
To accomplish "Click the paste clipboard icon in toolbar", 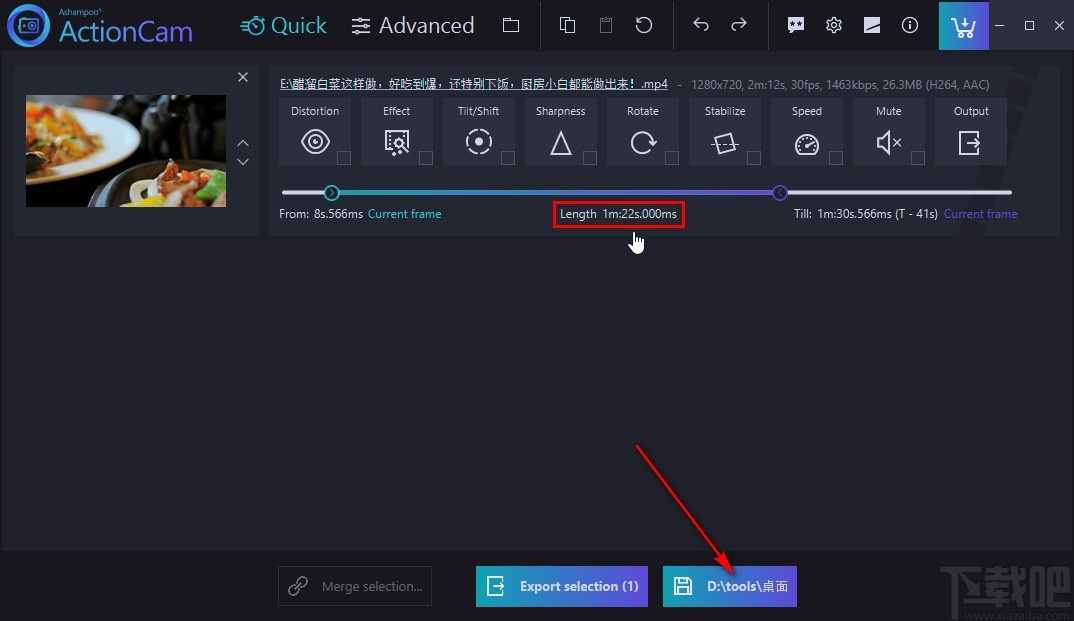I will (x=605, y=25).
